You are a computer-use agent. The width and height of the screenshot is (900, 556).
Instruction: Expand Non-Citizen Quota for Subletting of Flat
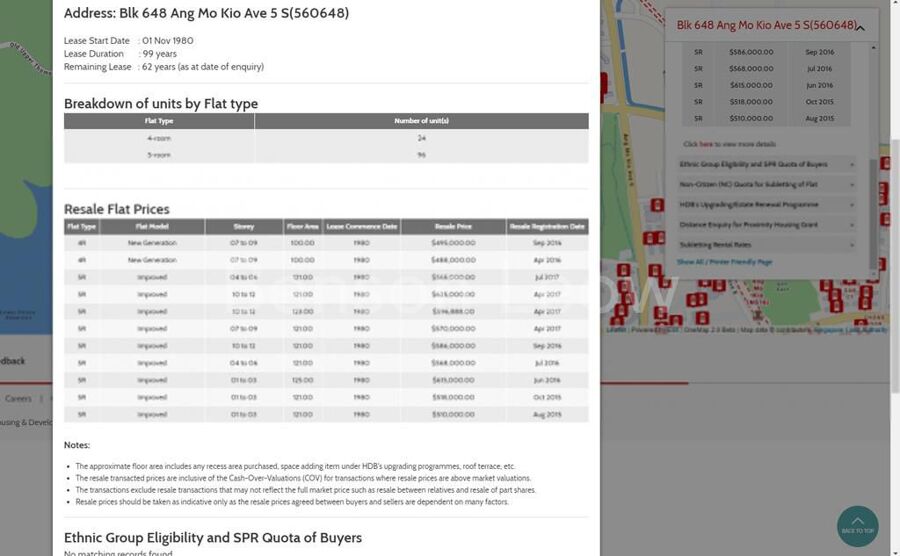pyautogui.click(x=766, y=184)
